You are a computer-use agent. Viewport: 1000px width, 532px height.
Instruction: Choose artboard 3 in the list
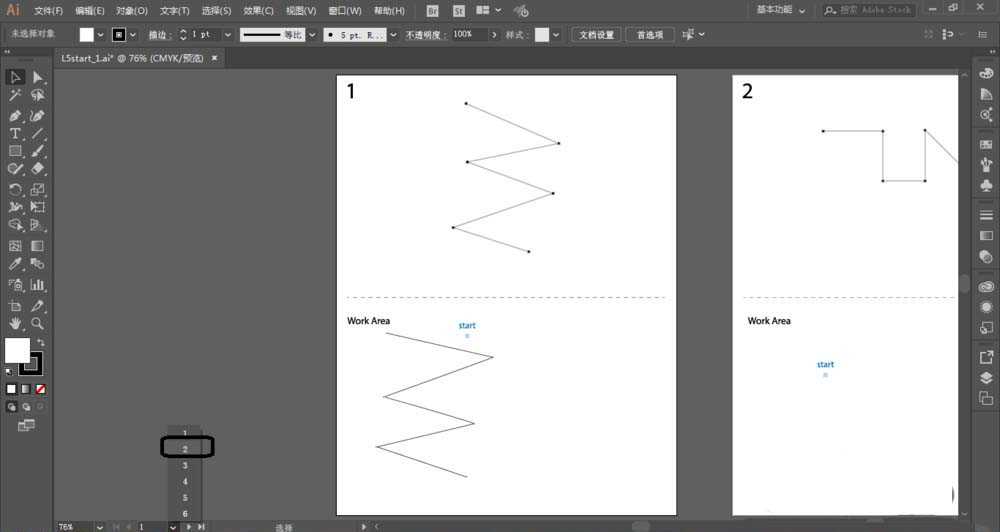pyautogui.click(x=185, y=465)
